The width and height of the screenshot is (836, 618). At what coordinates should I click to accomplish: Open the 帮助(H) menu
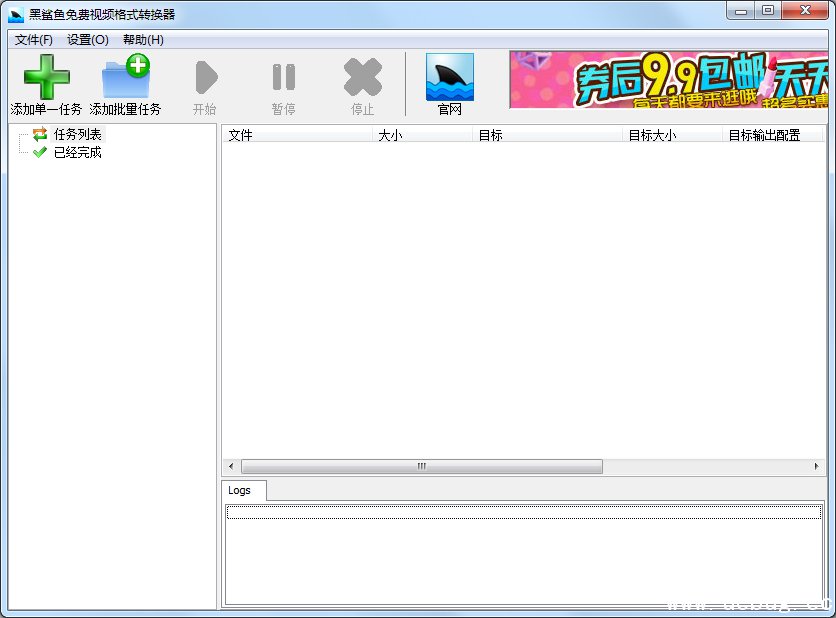point(143,40)
